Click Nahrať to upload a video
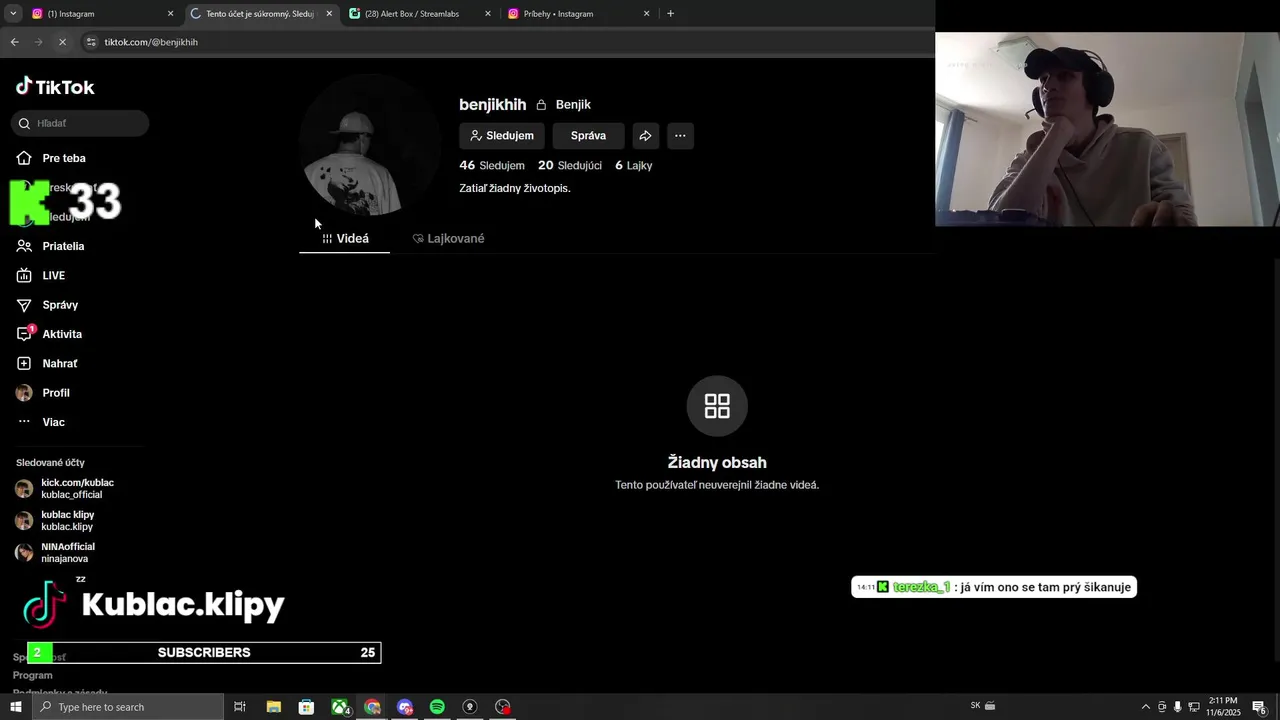 60,363
